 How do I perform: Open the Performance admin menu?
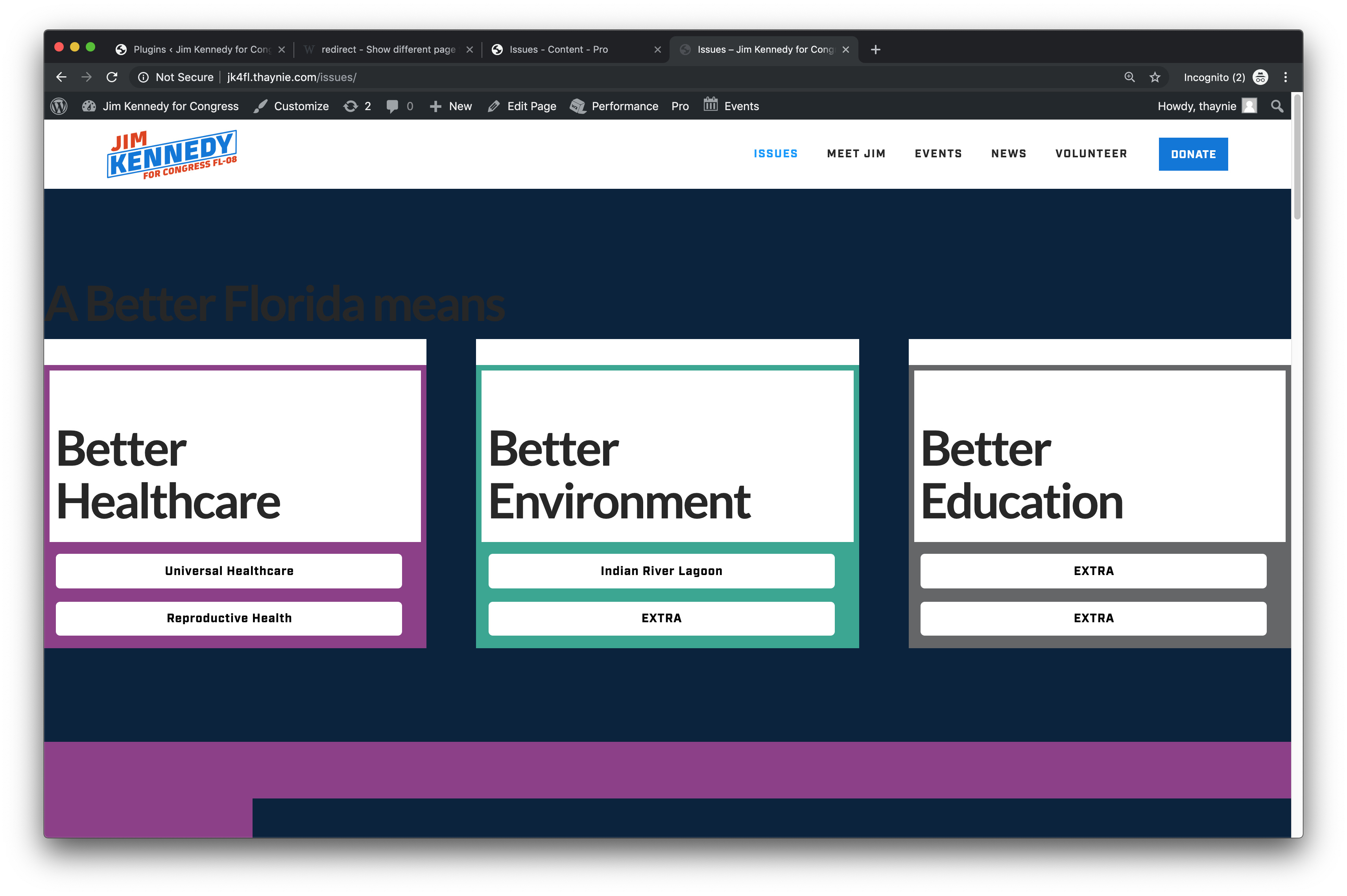(614, 106)
